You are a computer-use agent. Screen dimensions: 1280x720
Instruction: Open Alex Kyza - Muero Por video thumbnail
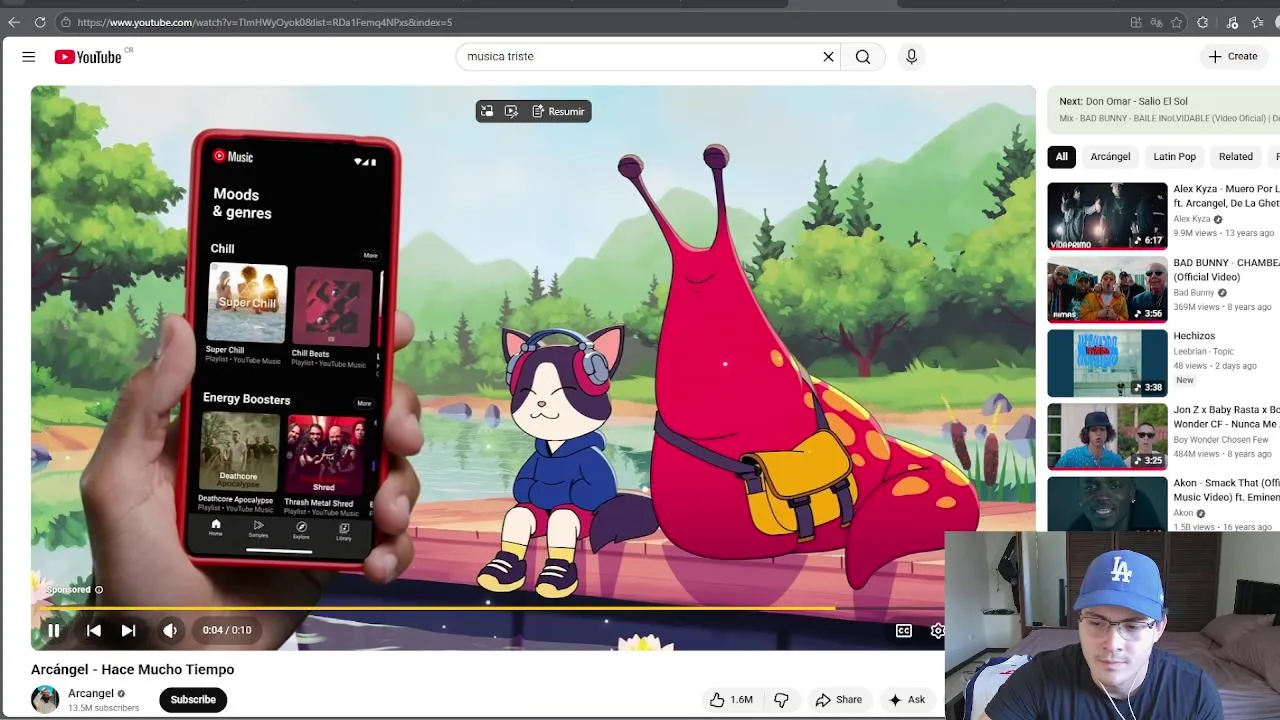click(1107, 216)
